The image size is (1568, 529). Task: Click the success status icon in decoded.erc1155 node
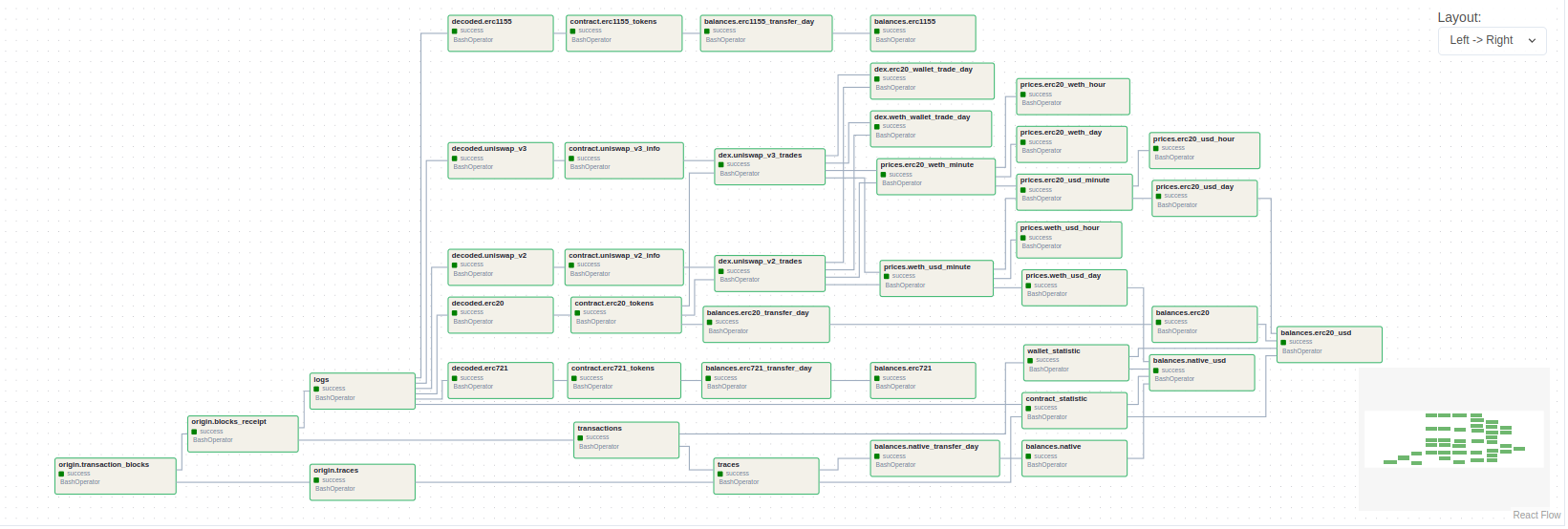[455, 31]
